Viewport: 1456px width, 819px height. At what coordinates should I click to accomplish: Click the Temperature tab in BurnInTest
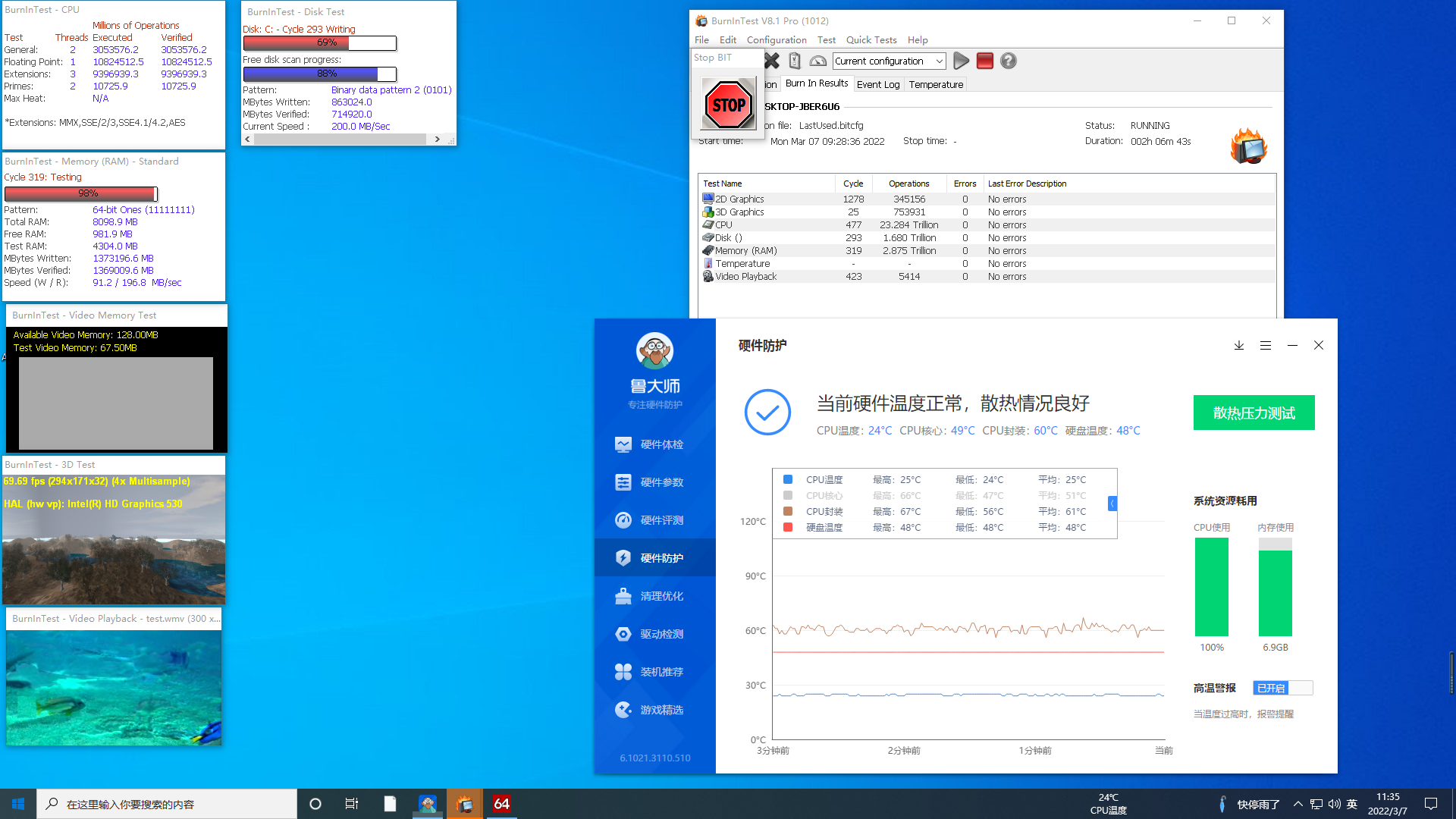936,84
